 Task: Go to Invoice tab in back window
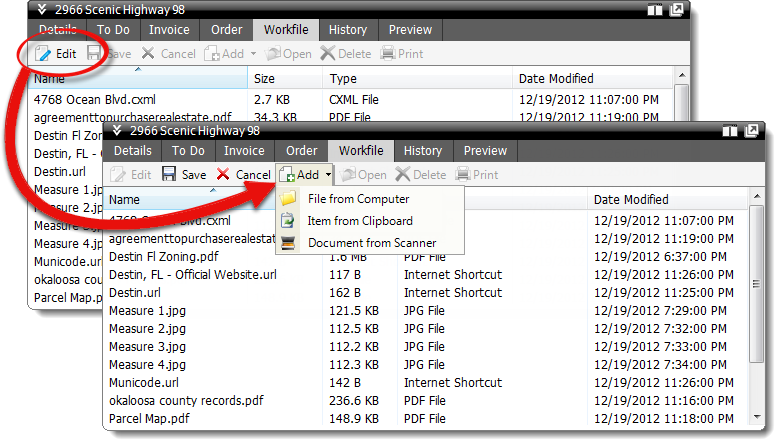pos(170,30)
